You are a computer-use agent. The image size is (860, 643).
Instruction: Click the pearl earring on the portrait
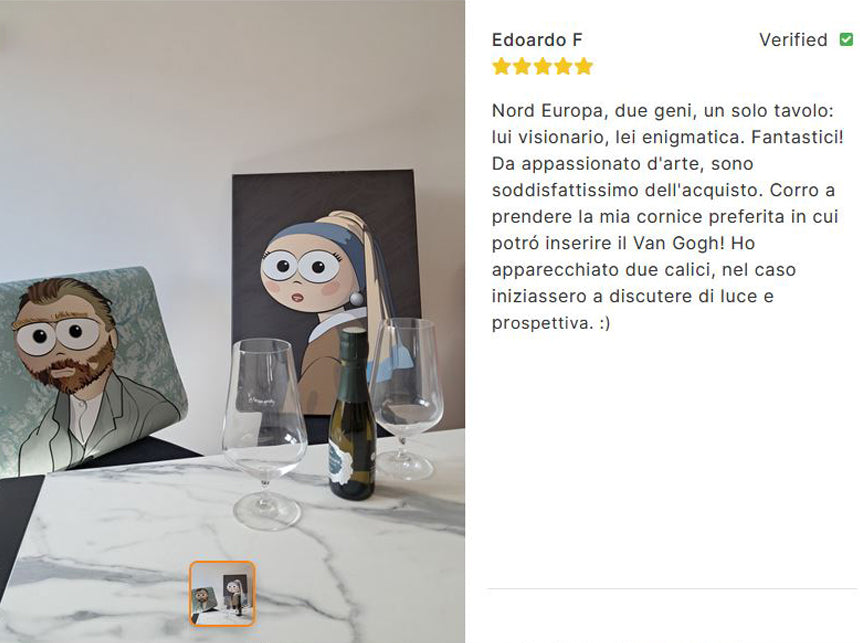click(x=357, y=300)
